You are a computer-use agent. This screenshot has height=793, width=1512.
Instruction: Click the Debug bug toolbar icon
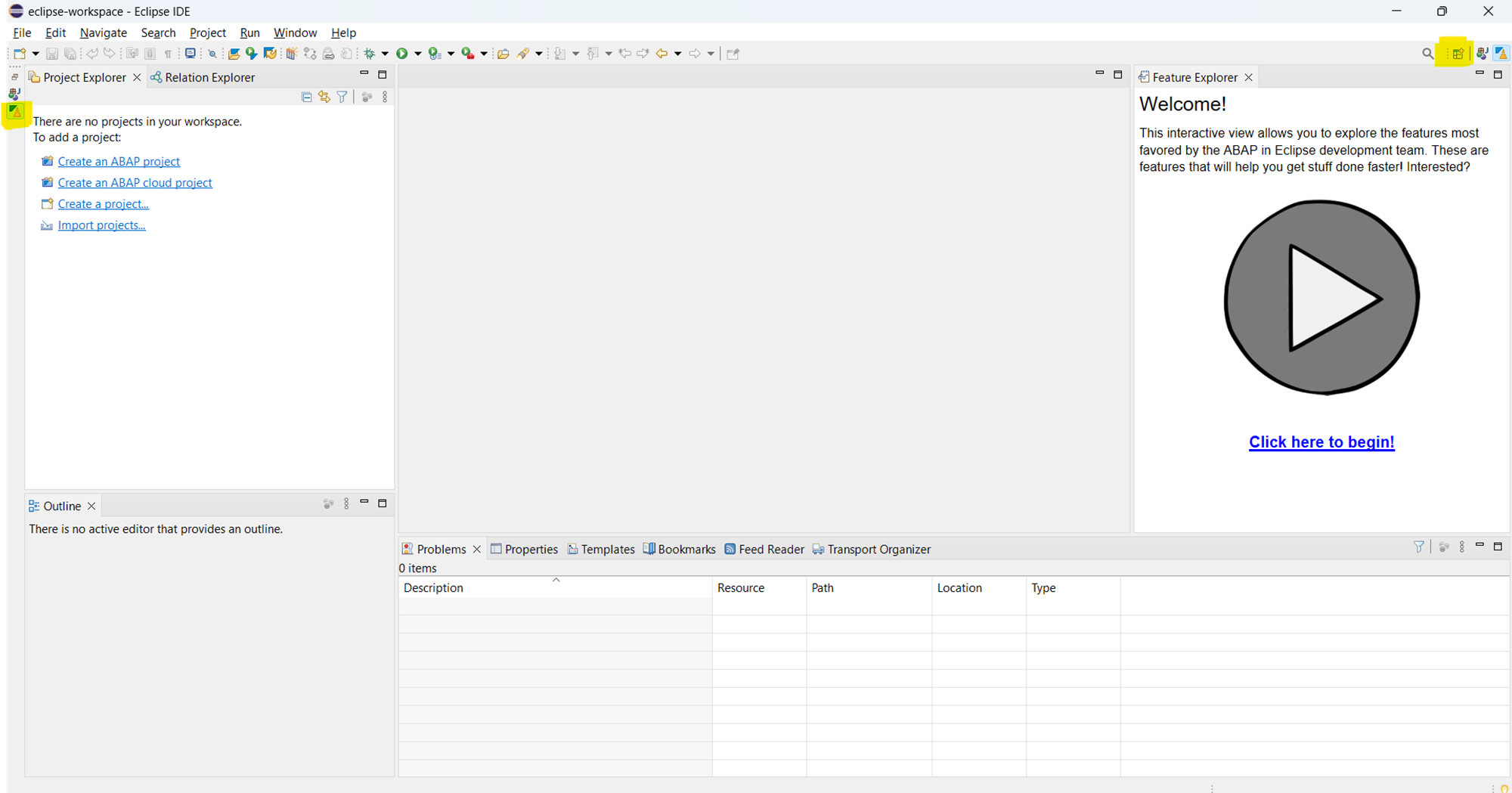coord(370,54)
